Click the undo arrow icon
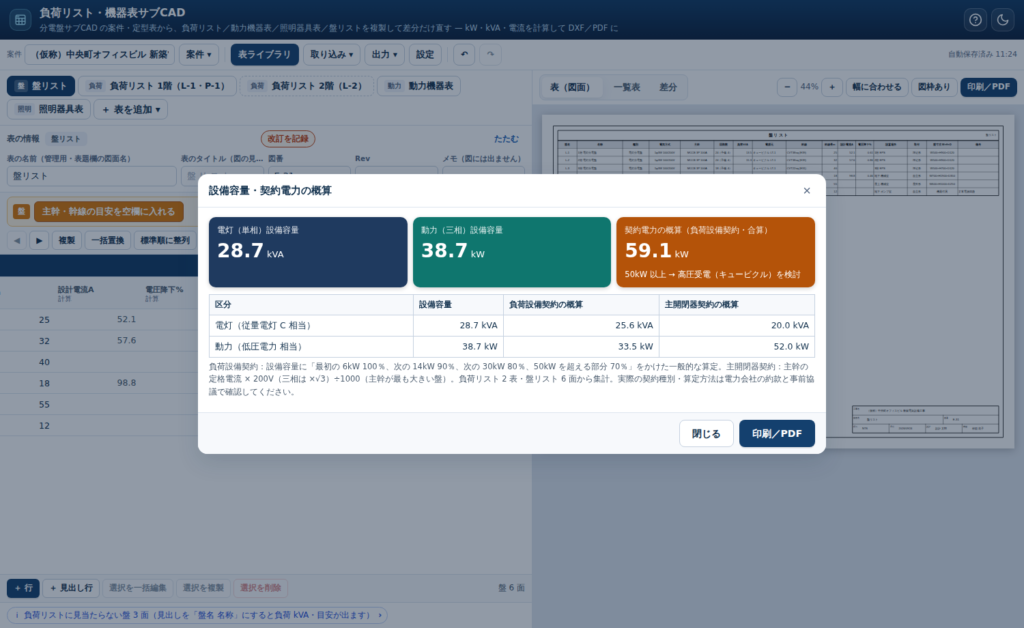The image size is (1024, 628). tap(464, 54)
